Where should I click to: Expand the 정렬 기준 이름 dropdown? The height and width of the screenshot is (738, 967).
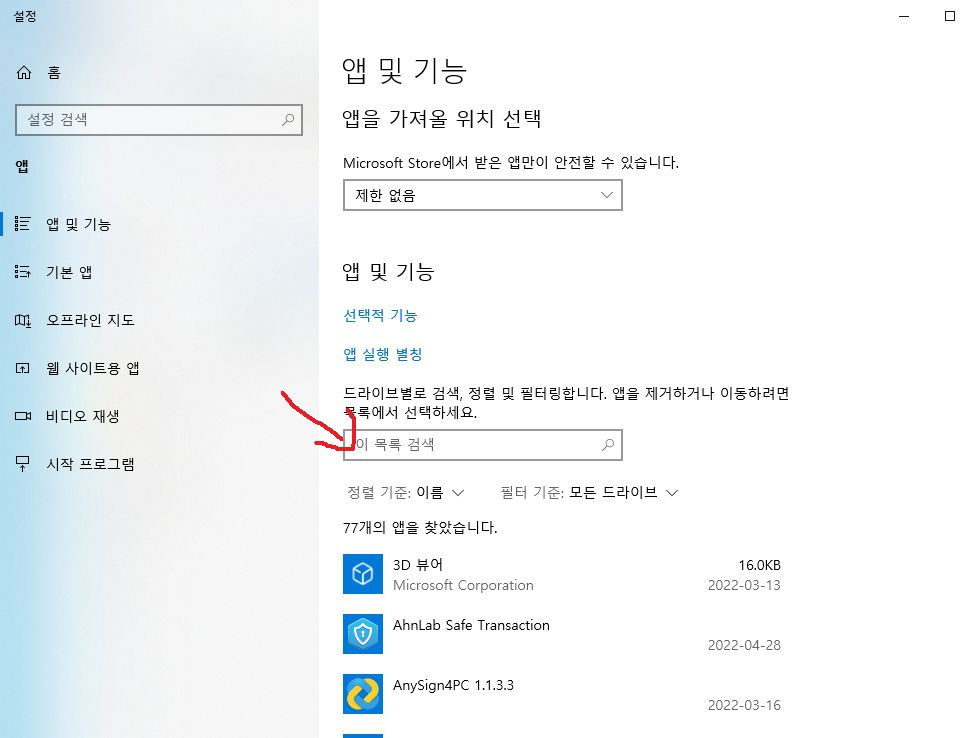tap(406, 492)
